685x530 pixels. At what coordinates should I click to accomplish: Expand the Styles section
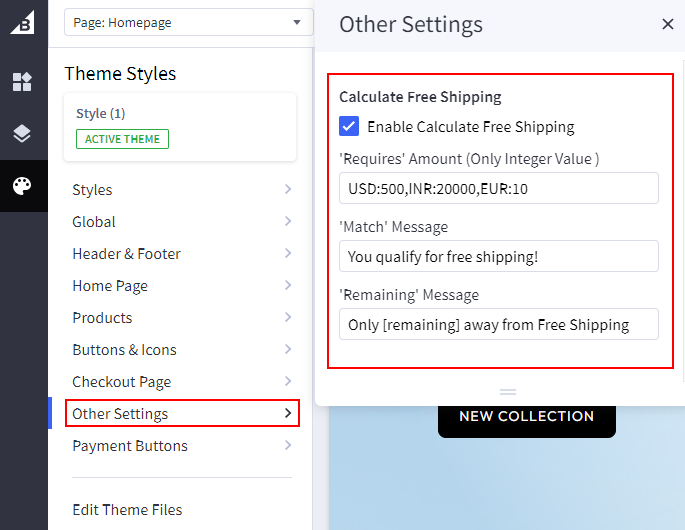pos(182,190)
